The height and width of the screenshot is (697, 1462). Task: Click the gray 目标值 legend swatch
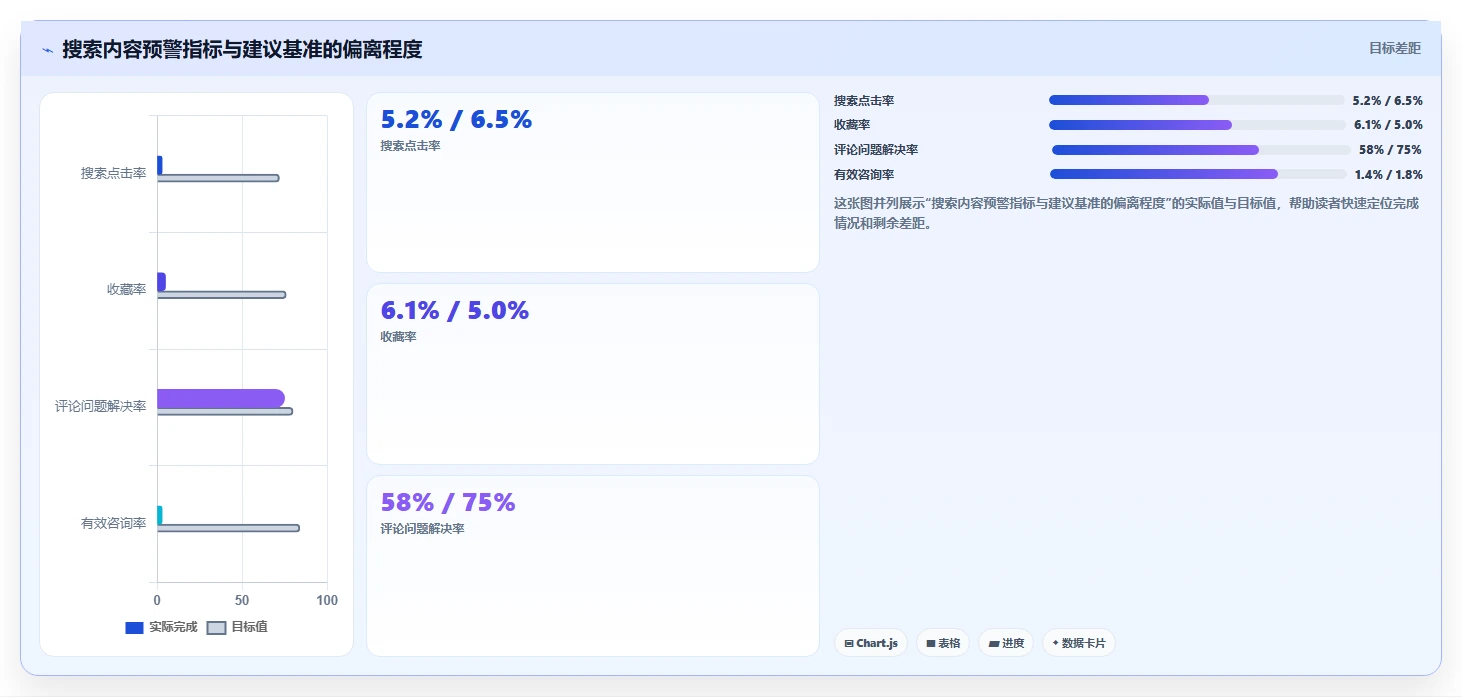pyautogui.click(x=216, y=628)
